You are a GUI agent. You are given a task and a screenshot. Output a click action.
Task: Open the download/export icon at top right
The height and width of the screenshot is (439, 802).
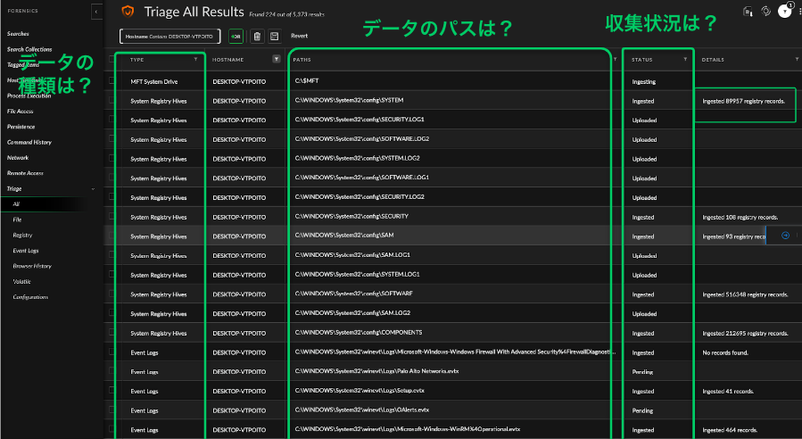(x=747, y=11)
